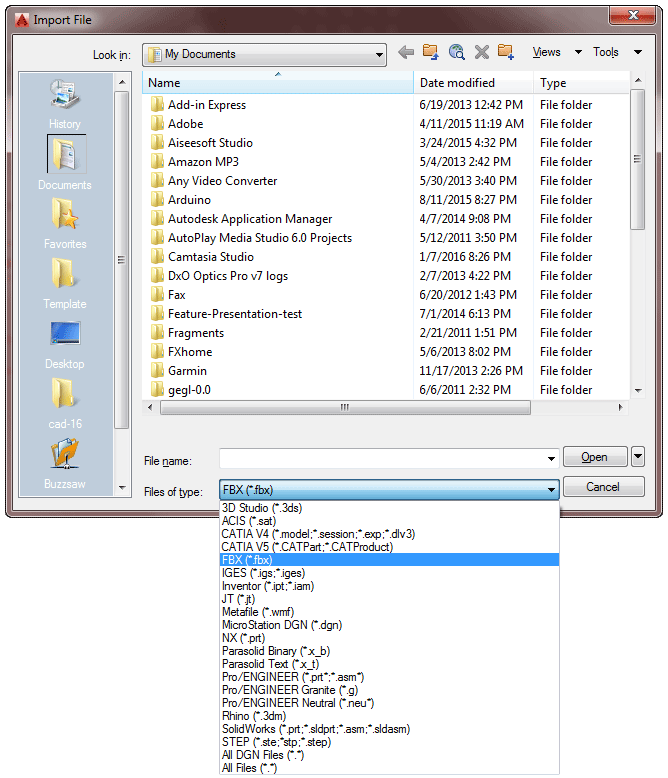Choose 3D Studio (*.3ds) file type

point(389,508)
